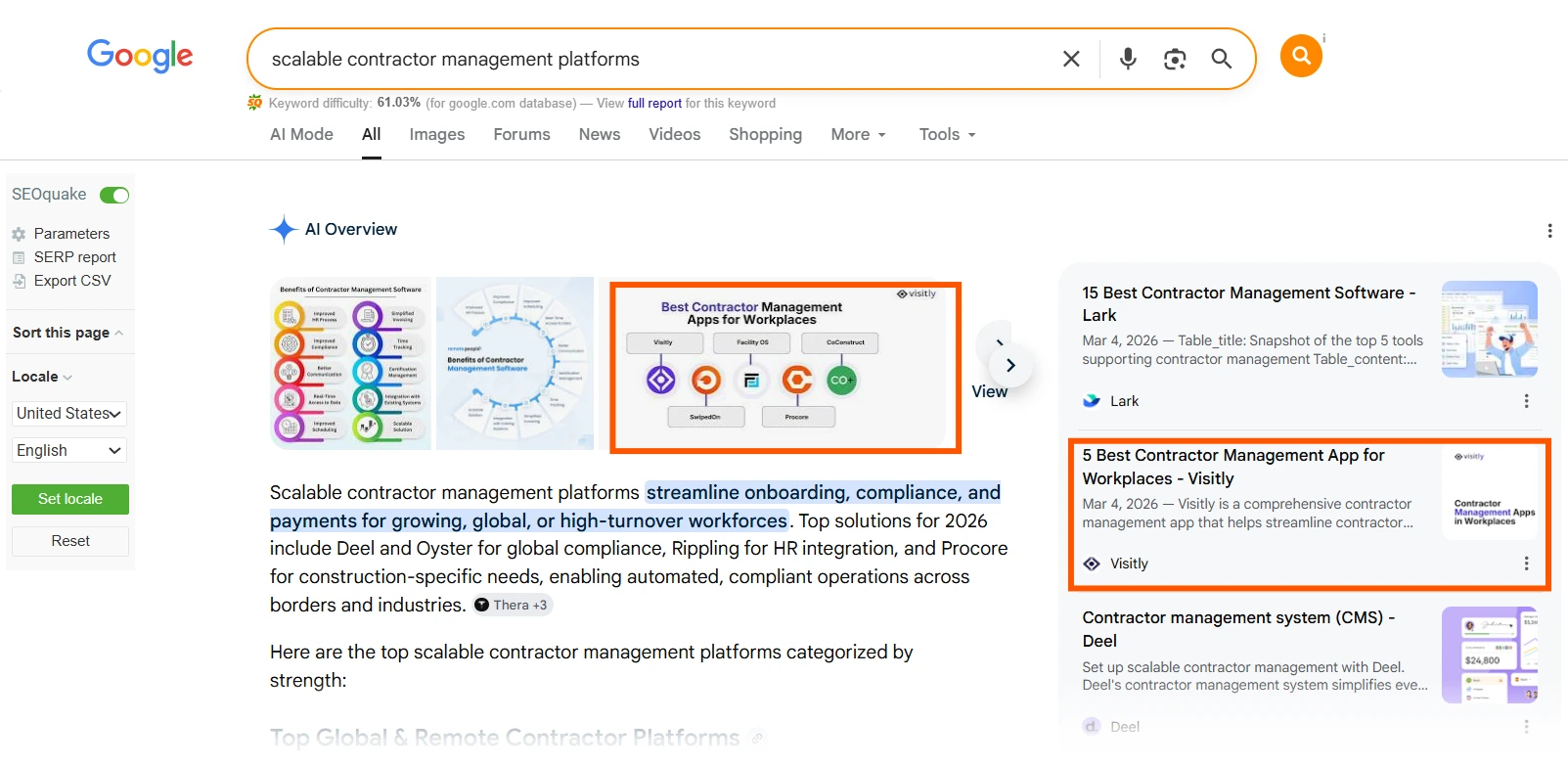Open the English language dropdown
The image size is (1568, 767).
click(69, 451)
